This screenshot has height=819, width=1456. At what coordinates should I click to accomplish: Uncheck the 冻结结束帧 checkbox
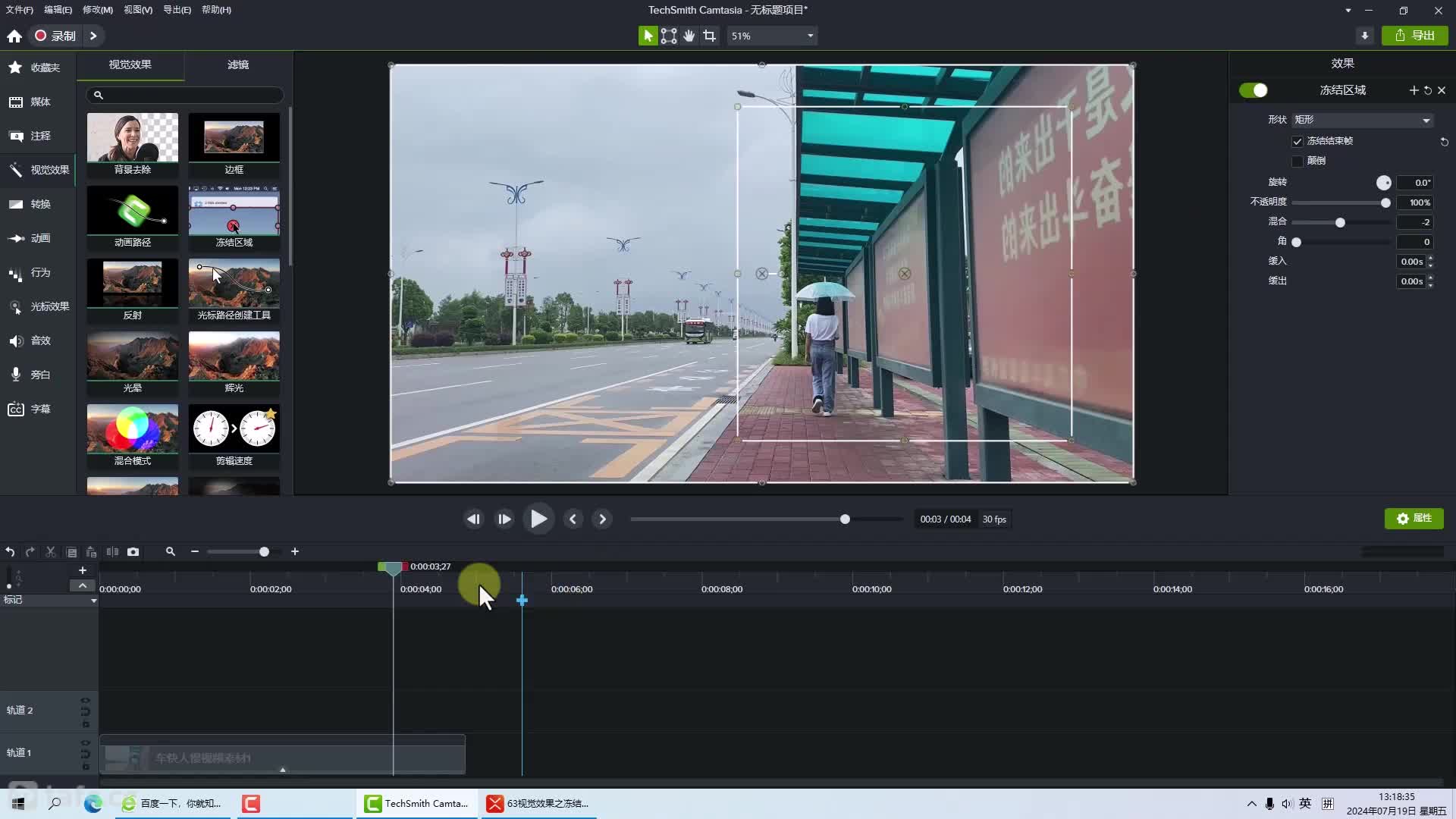click(1298, 141)
